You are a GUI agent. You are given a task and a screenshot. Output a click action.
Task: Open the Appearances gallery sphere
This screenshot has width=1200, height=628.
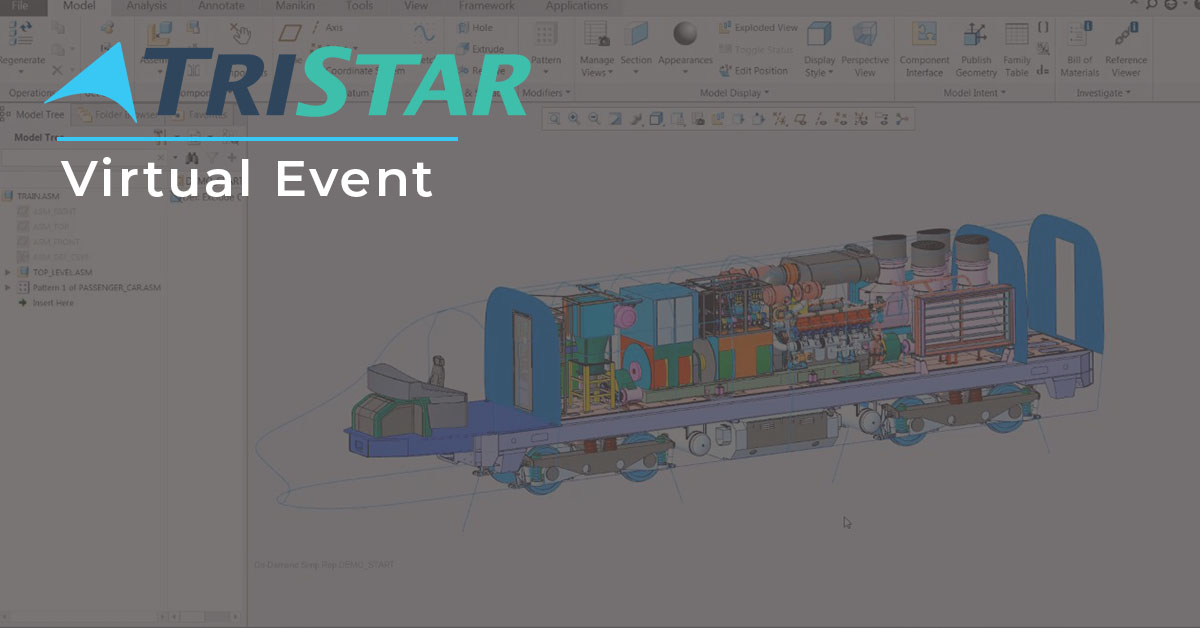[x=685, y=34]
